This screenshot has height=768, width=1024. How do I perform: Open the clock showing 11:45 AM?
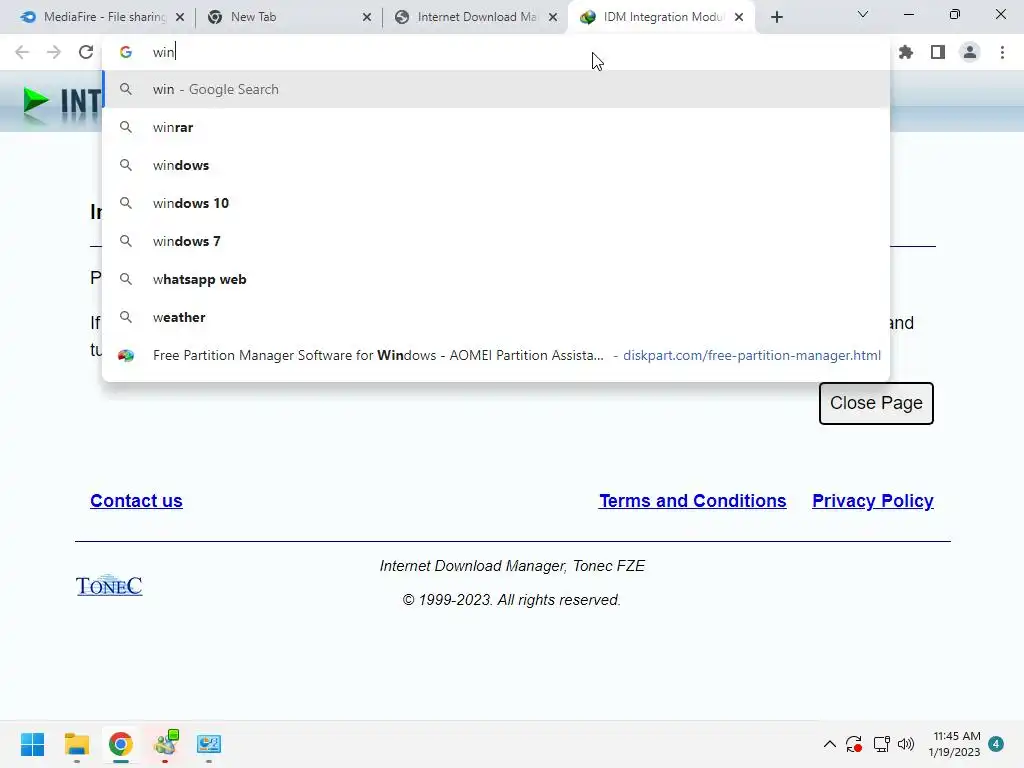point(954,744)
